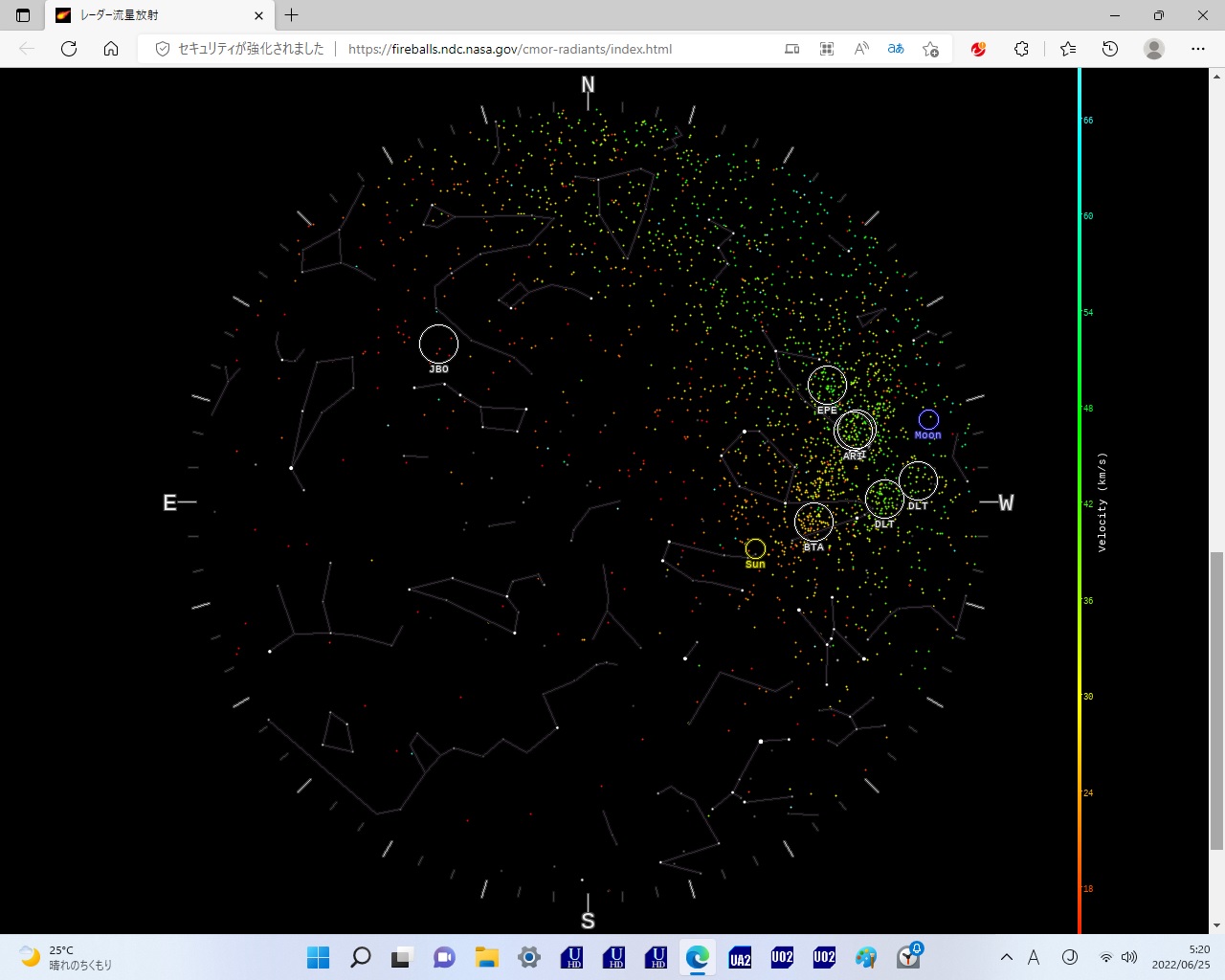Open a new browser tab
Viewport: 1225px width, 980px height.
point(292,15)
